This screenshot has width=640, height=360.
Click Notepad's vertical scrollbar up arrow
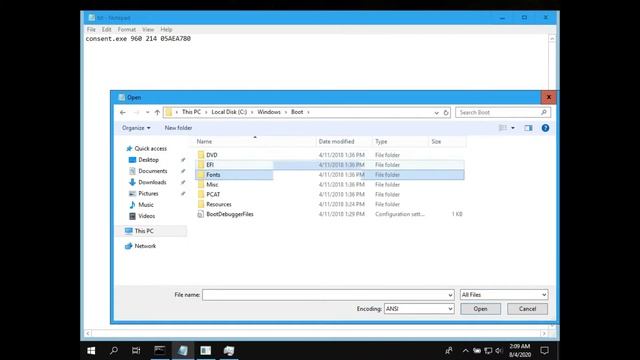[552, 39]
